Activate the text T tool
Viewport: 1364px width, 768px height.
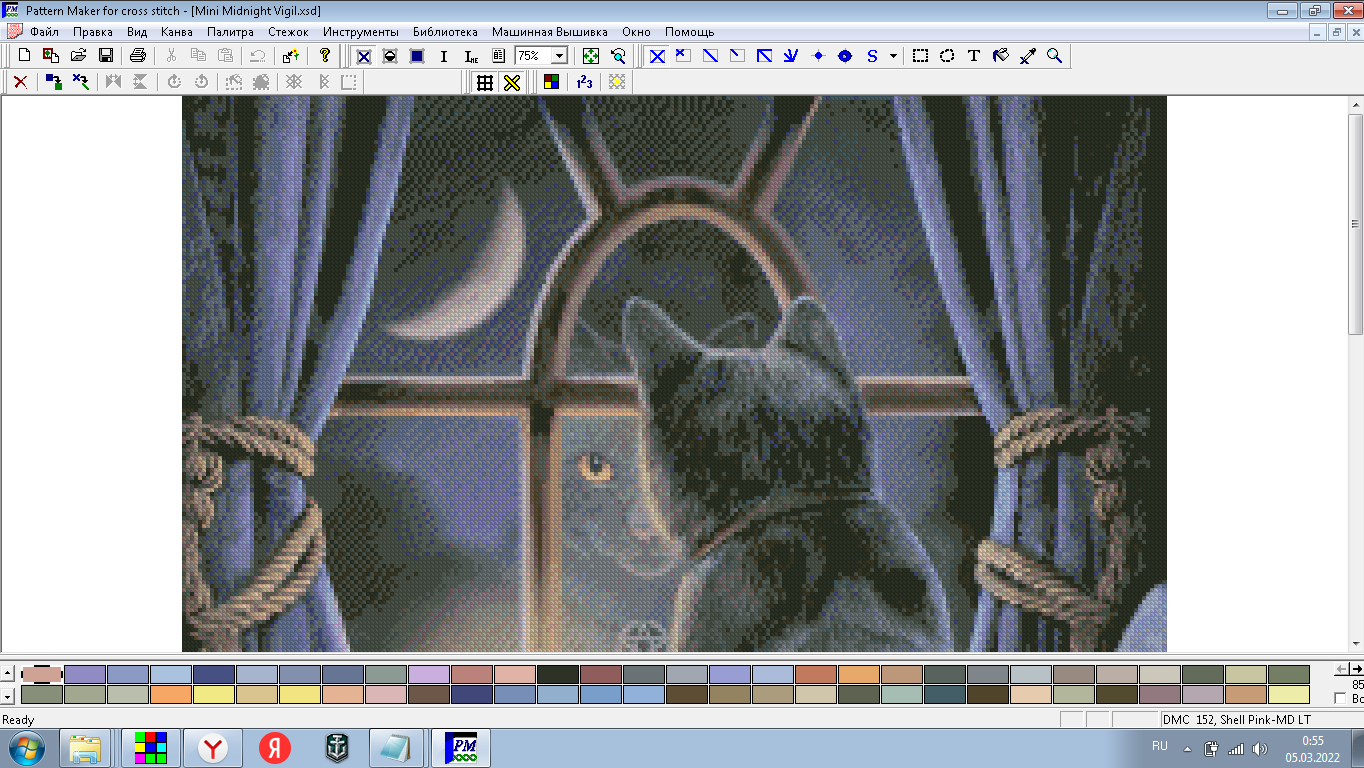click(974, 56)
